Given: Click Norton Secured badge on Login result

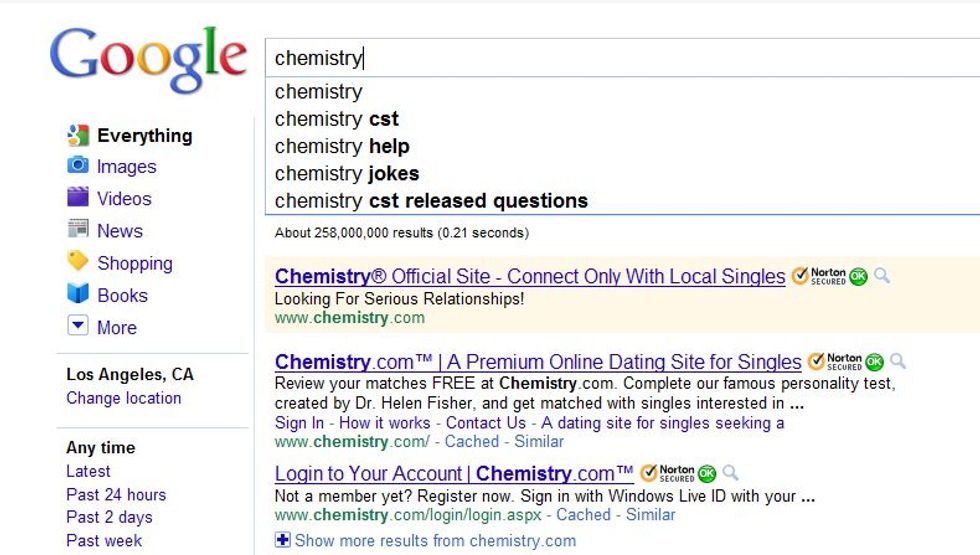Looking at the screenshot, I should [678, 474].
